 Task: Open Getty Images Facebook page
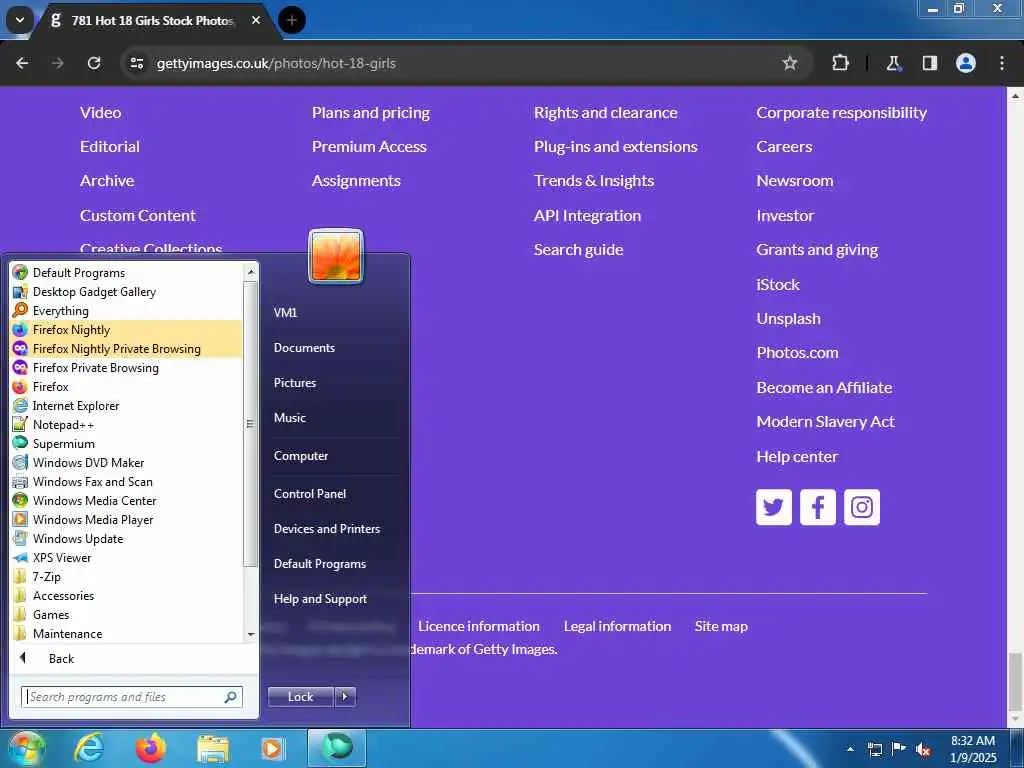[x=818, y=507]
